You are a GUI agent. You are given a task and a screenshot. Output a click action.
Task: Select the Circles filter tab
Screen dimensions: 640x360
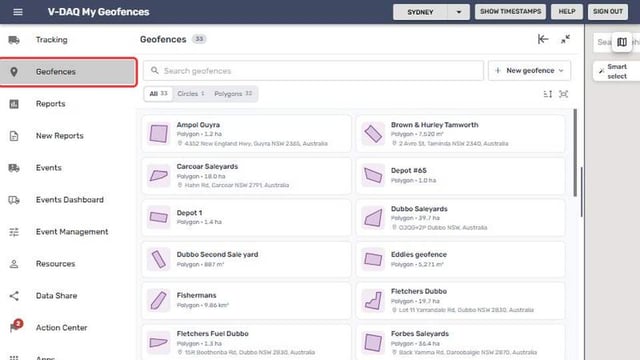click(x=191, y=94)
